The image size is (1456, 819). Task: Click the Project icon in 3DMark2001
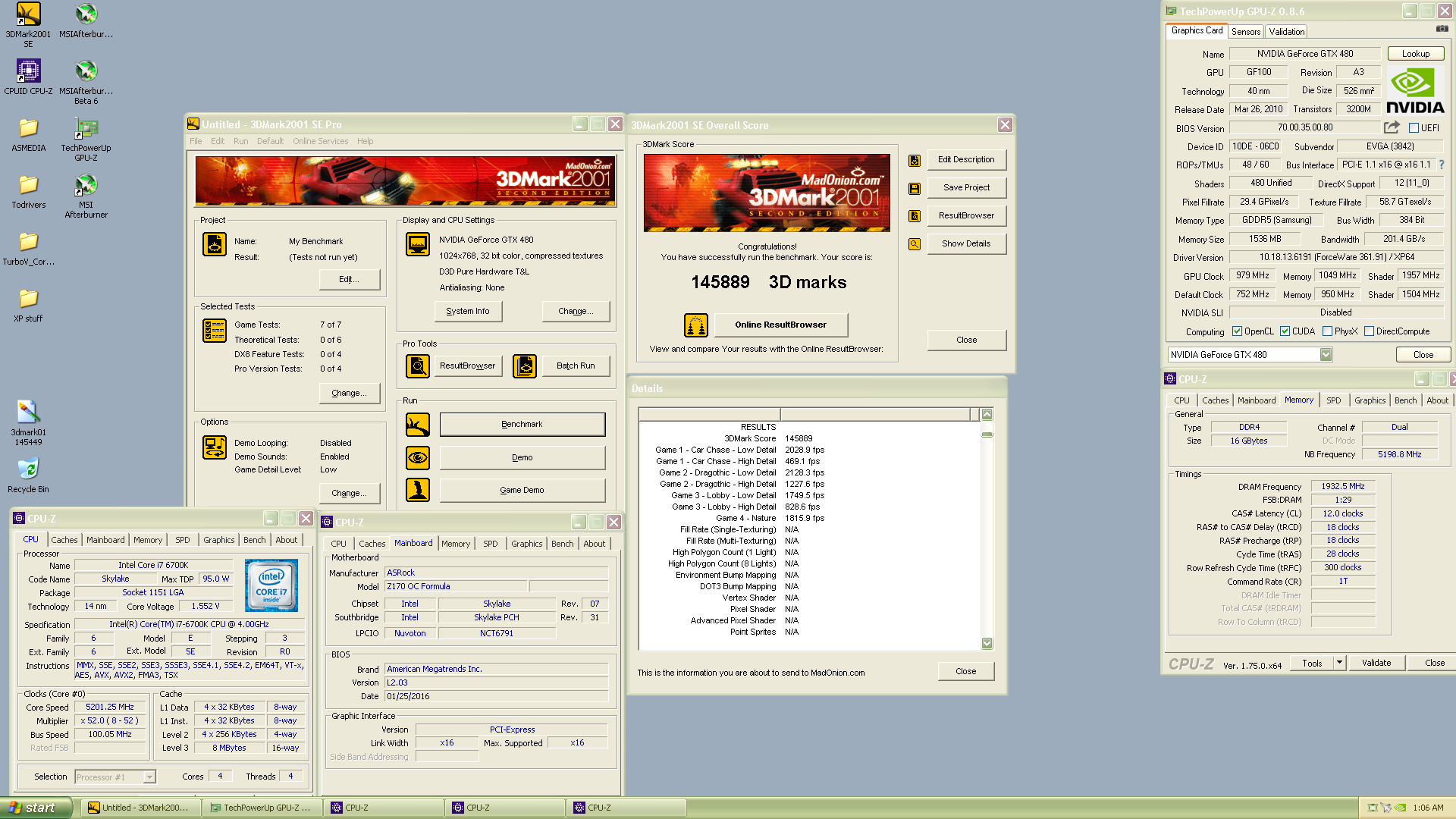[x=215, y=244]
